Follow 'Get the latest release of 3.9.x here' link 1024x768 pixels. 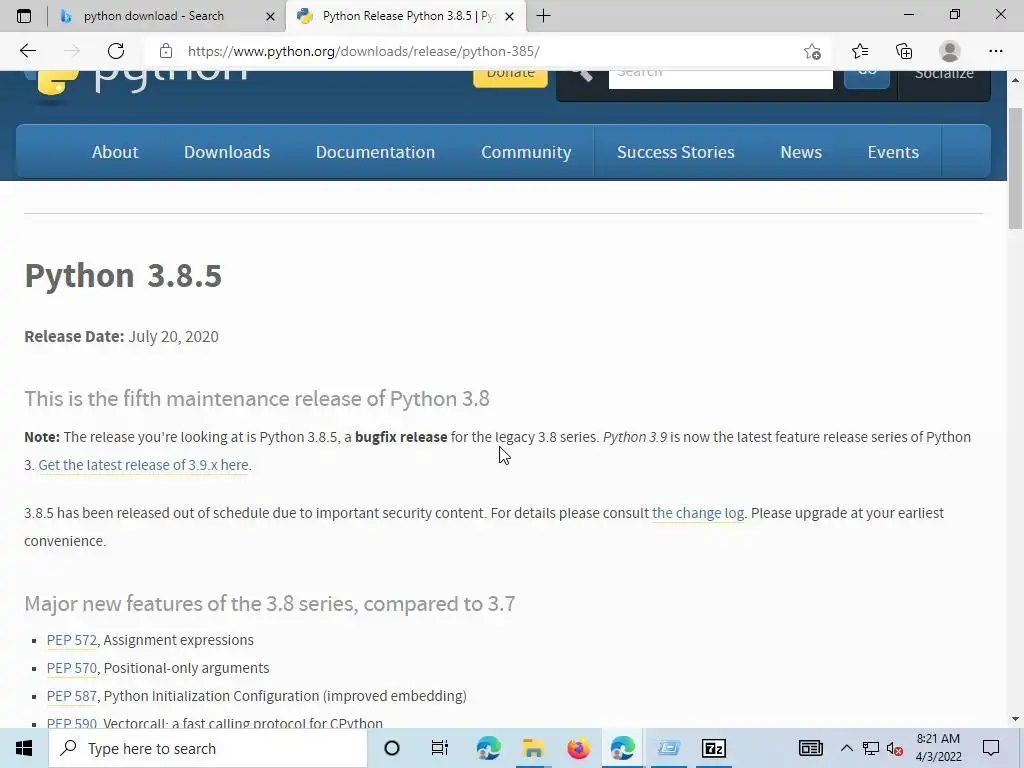click(x=143, y=465)
